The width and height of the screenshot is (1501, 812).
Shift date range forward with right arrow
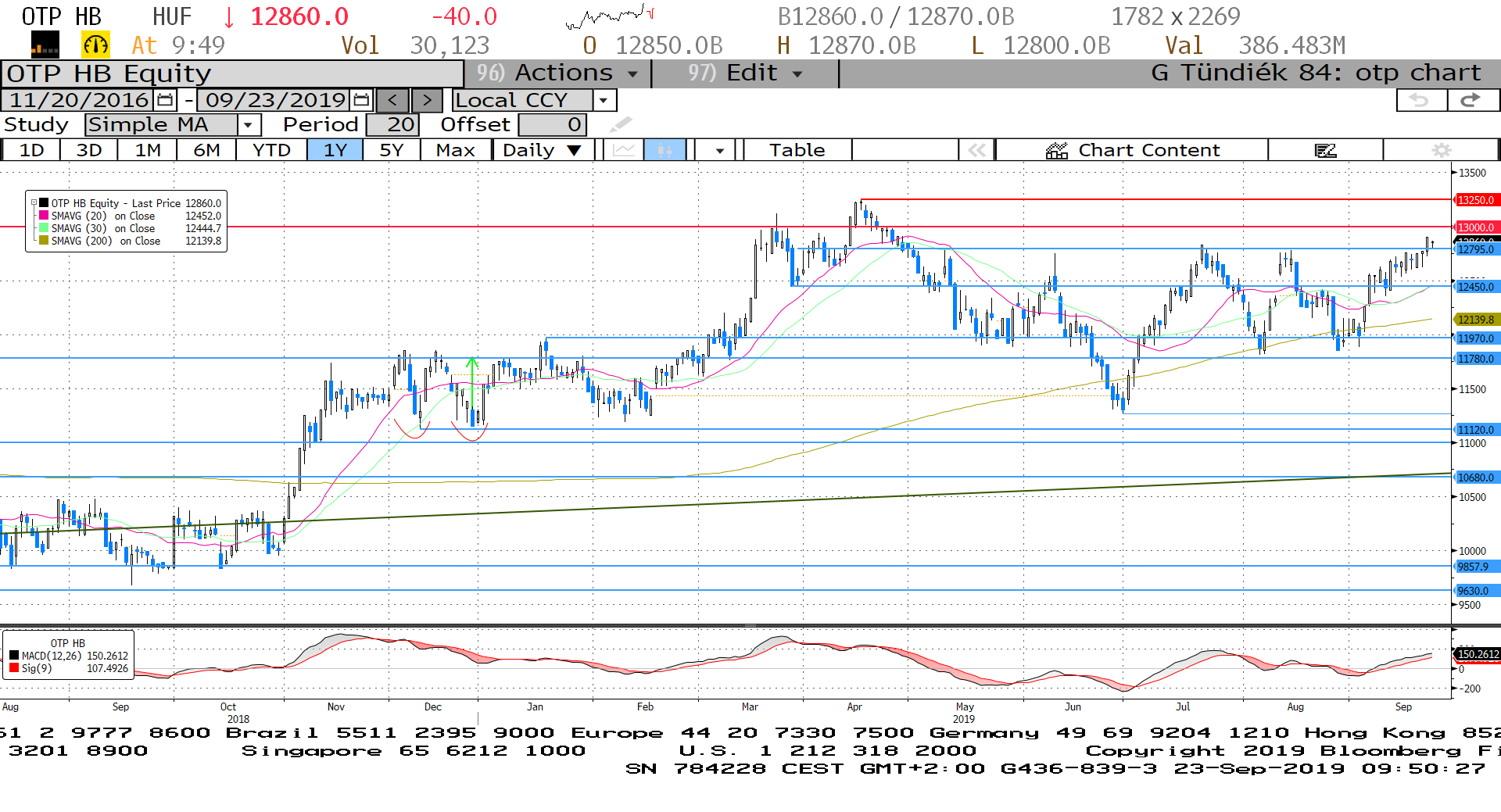coord(427,100)
